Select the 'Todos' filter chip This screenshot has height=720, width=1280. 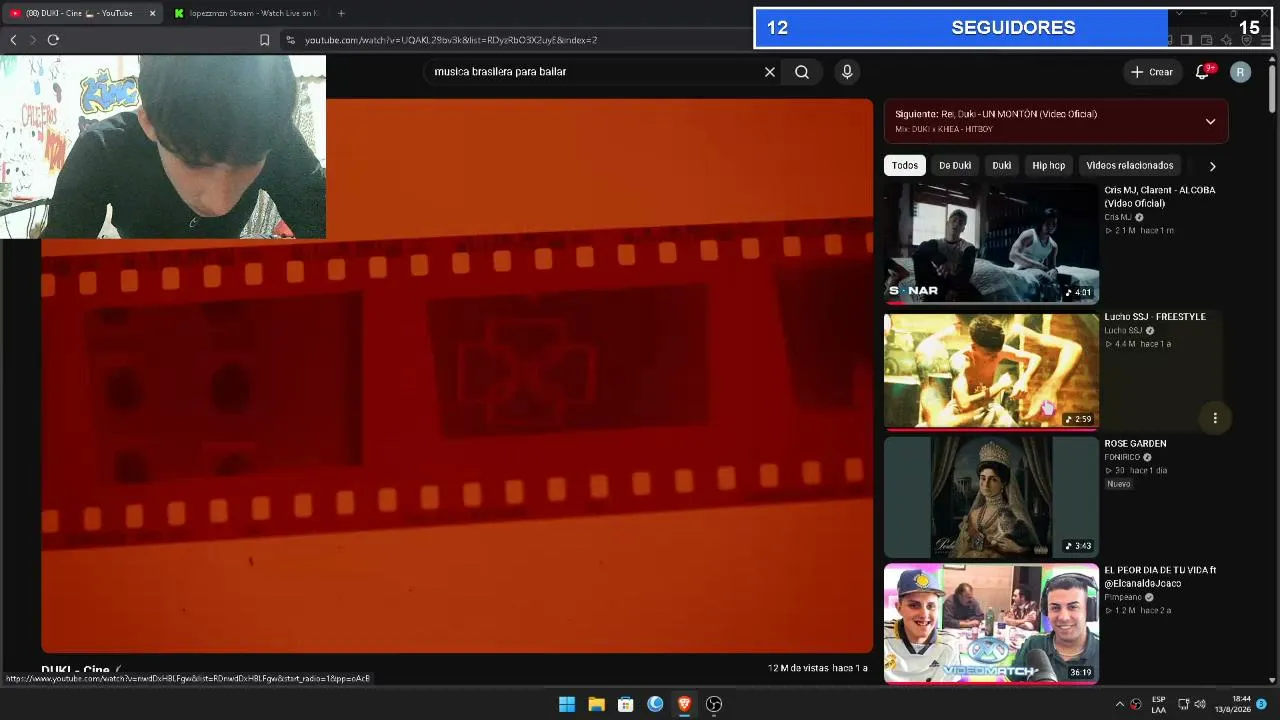pos(905,166)
